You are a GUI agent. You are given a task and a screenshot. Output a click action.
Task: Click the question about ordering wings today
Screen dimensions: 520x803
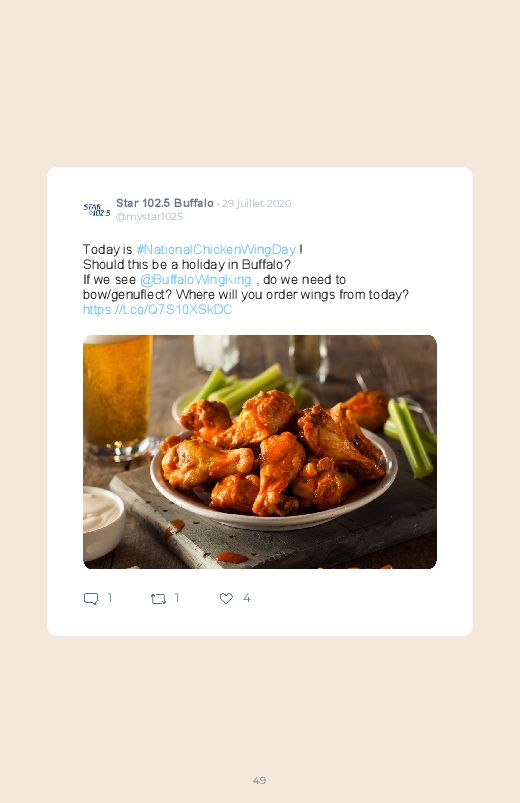[x=293, y=294]
